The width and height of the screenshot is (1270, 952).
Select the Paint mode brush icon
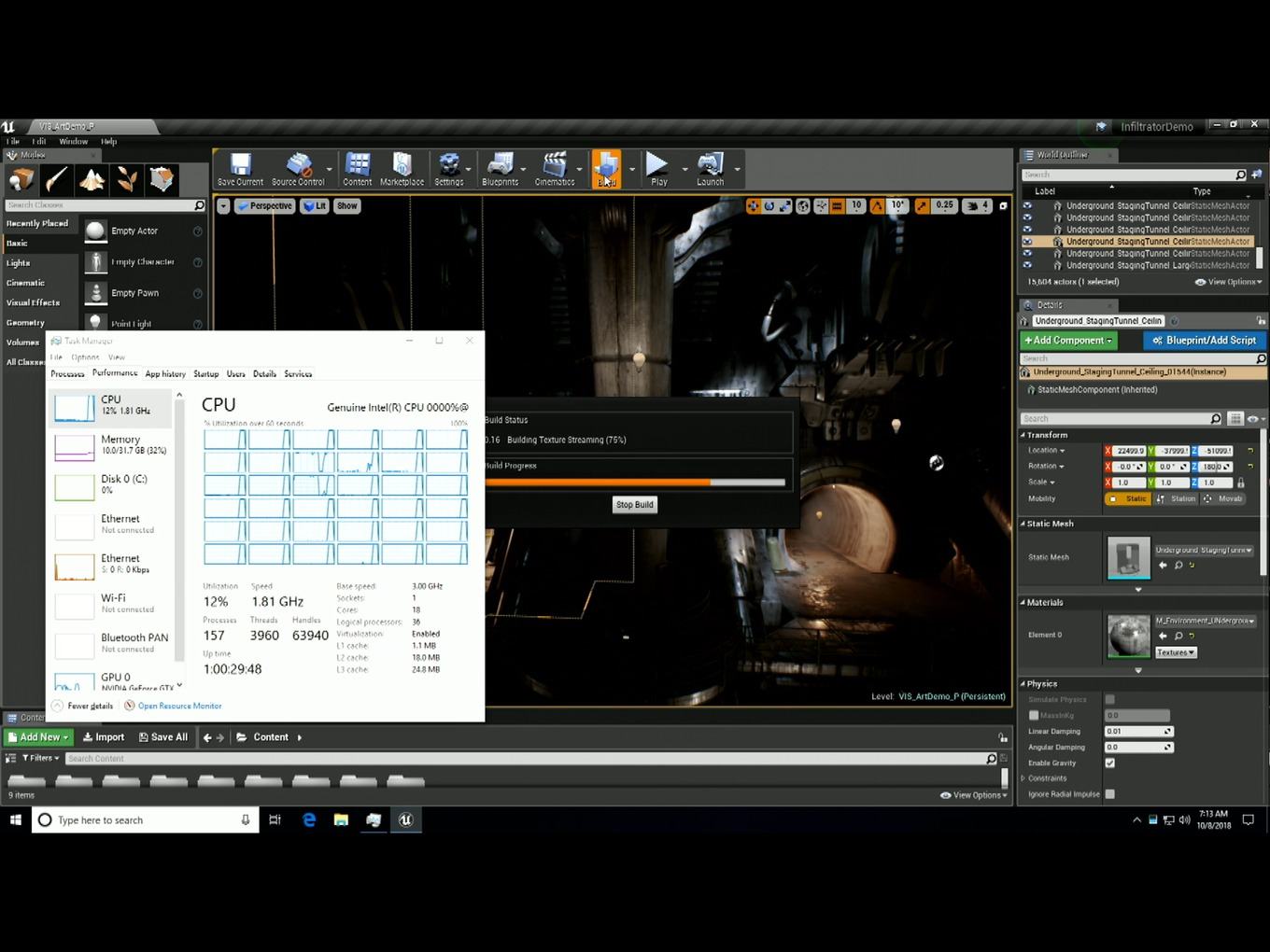pyautogui.click(x=56, y=178)
